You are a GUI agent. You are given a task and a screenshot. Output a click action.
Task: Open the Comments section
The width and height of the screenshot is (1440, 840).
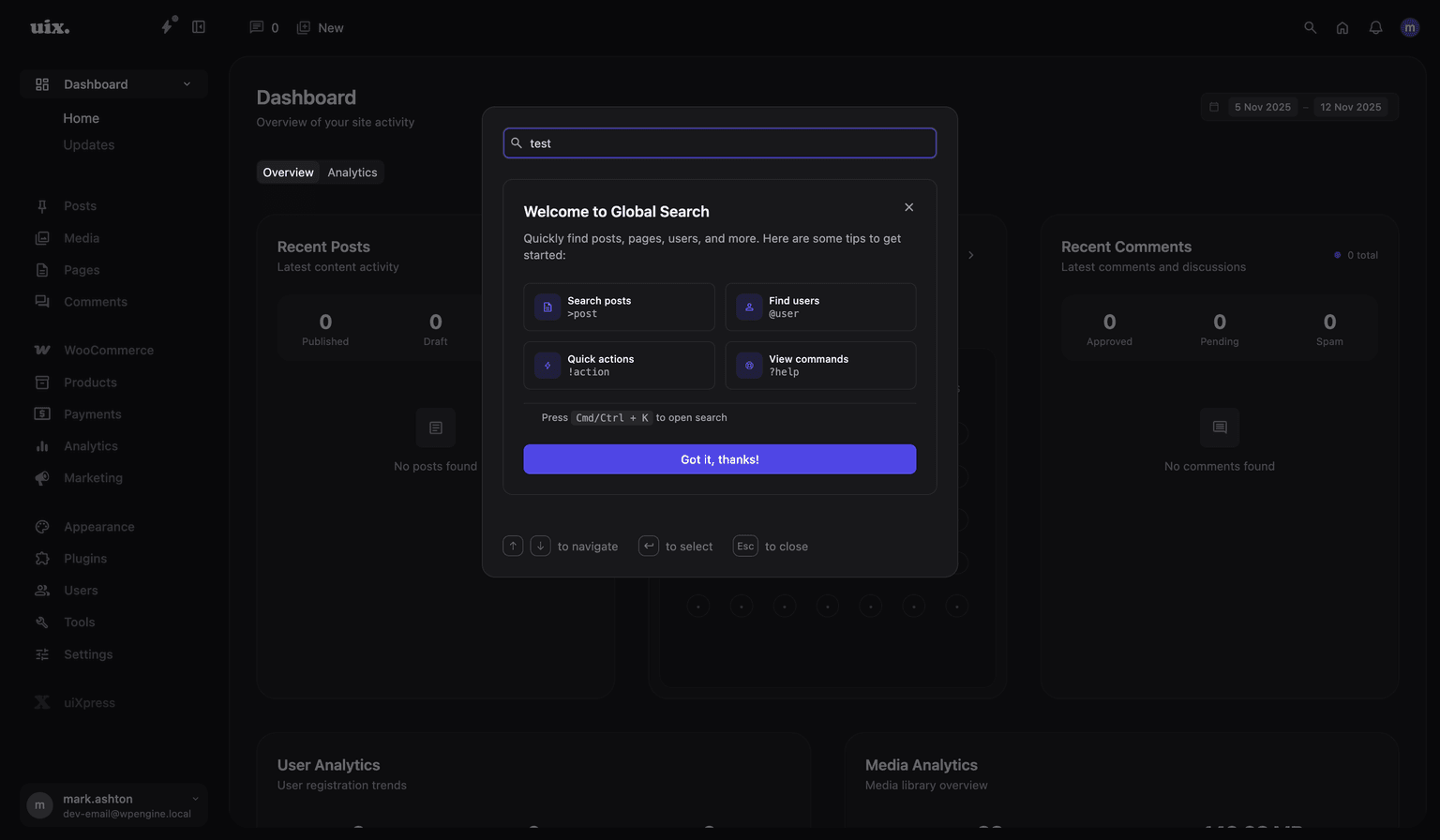[x=95, y=301]
